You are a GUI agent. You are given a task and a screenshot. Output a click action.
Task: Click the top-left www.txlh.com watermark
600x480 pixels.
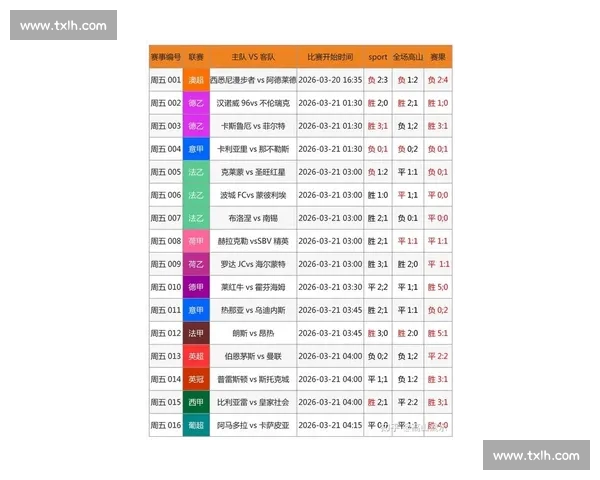click(63, 25)
